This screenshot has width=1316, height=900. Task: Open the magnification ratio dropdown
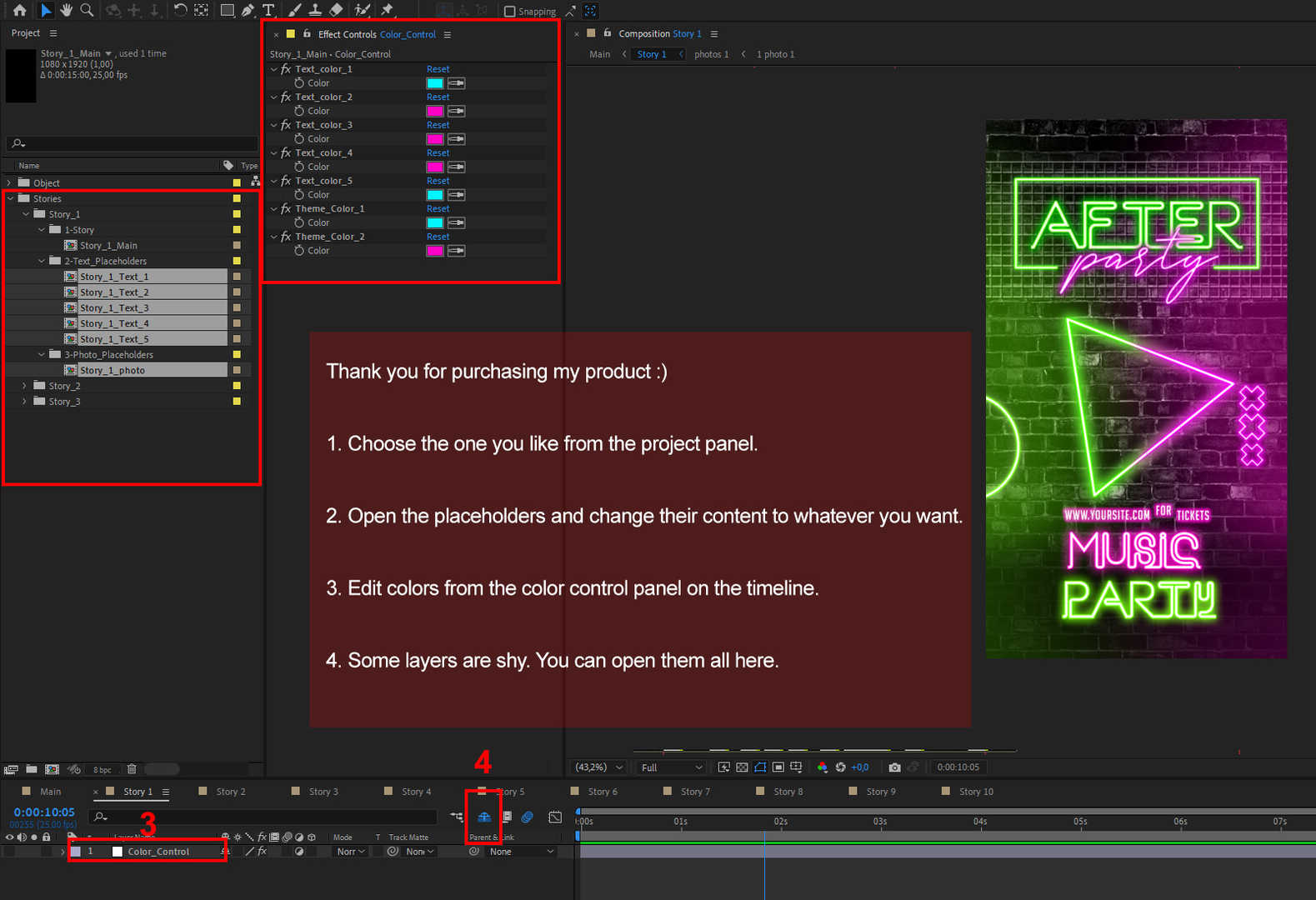(599, 767)
